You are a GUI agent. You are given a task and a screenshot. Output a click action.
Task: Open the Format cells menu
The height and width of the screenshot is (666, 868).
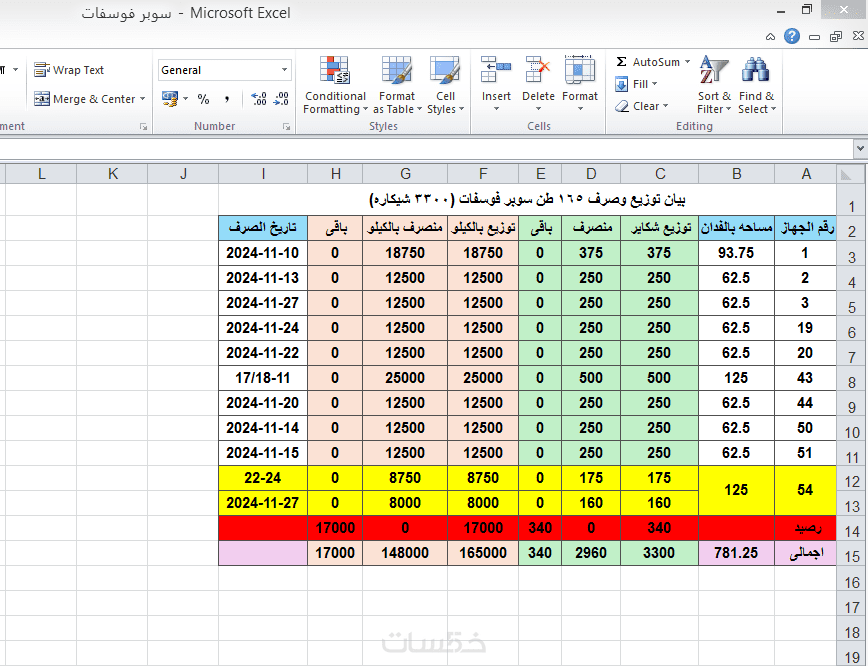[580, 84]
